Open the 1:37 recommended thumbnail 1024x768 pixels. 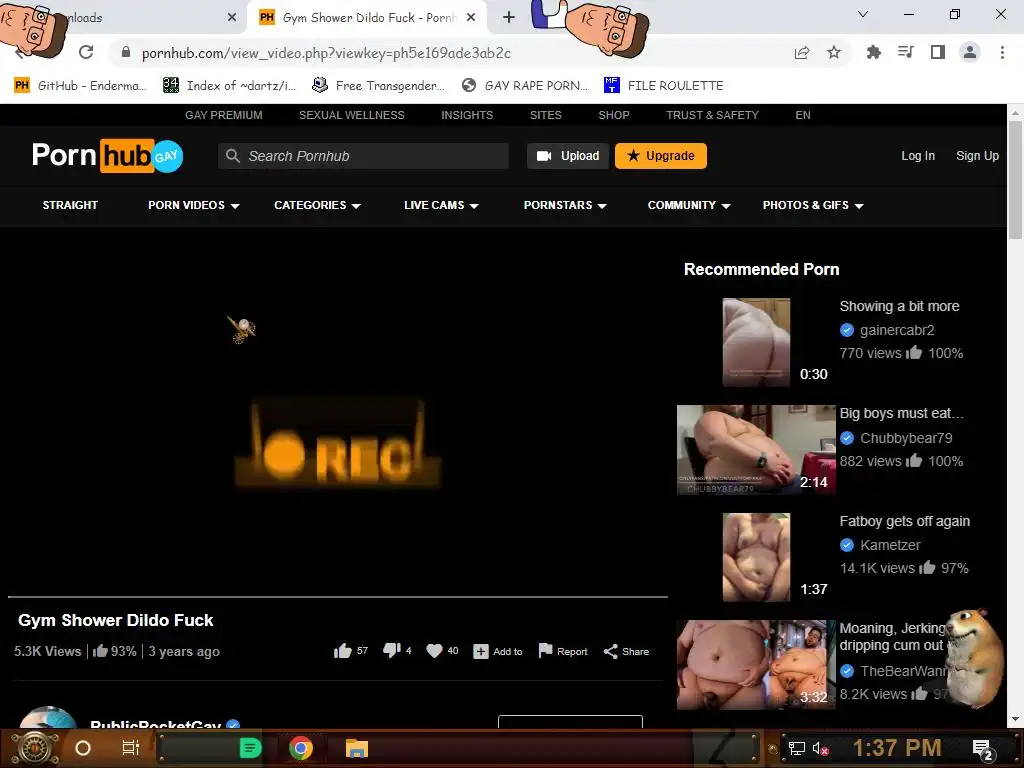tap(756, 558)
